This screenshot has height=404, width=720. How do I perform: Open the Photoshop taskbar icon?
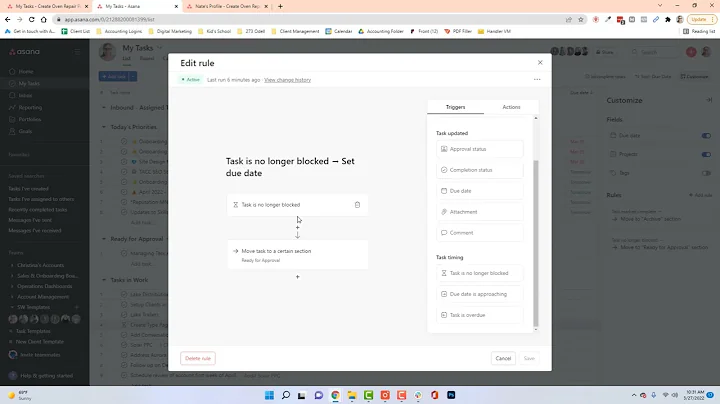tap(451, 395)
